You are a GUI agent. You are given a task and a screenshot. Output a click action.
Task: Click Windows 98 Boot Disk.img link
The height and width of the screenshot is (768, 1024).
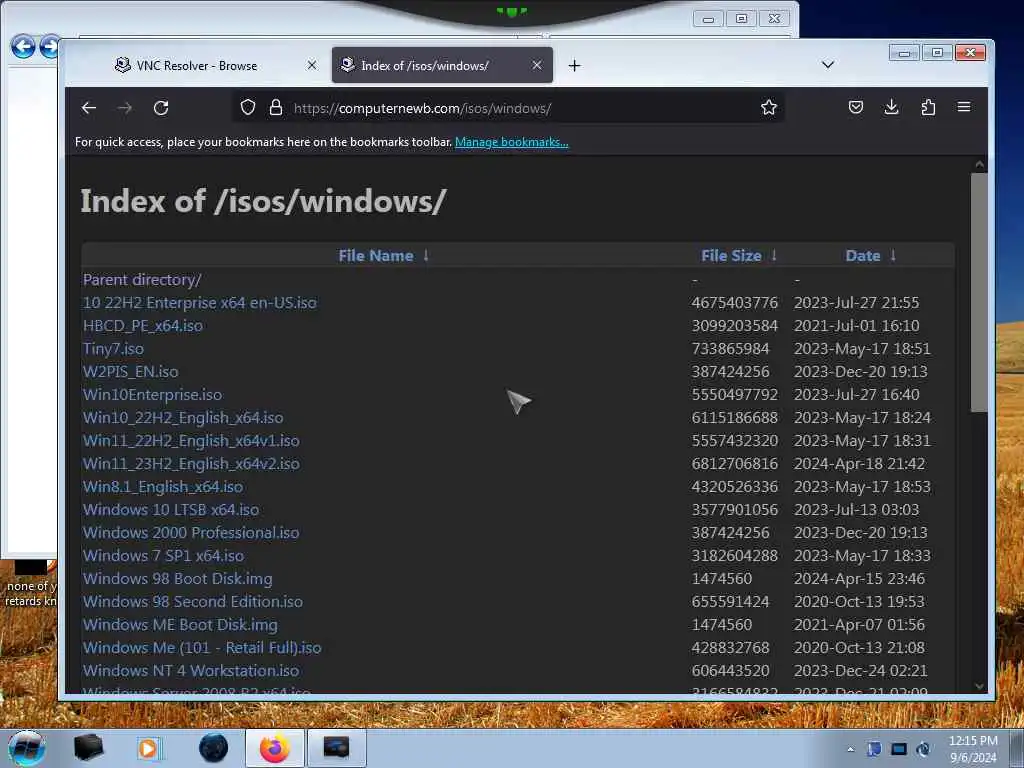coord(178,579)
